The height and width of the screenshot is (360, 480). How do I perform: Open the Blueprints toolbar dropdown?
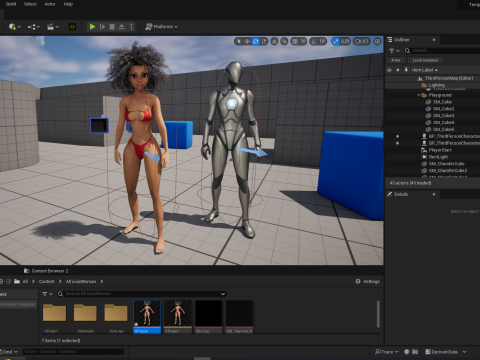34,27
